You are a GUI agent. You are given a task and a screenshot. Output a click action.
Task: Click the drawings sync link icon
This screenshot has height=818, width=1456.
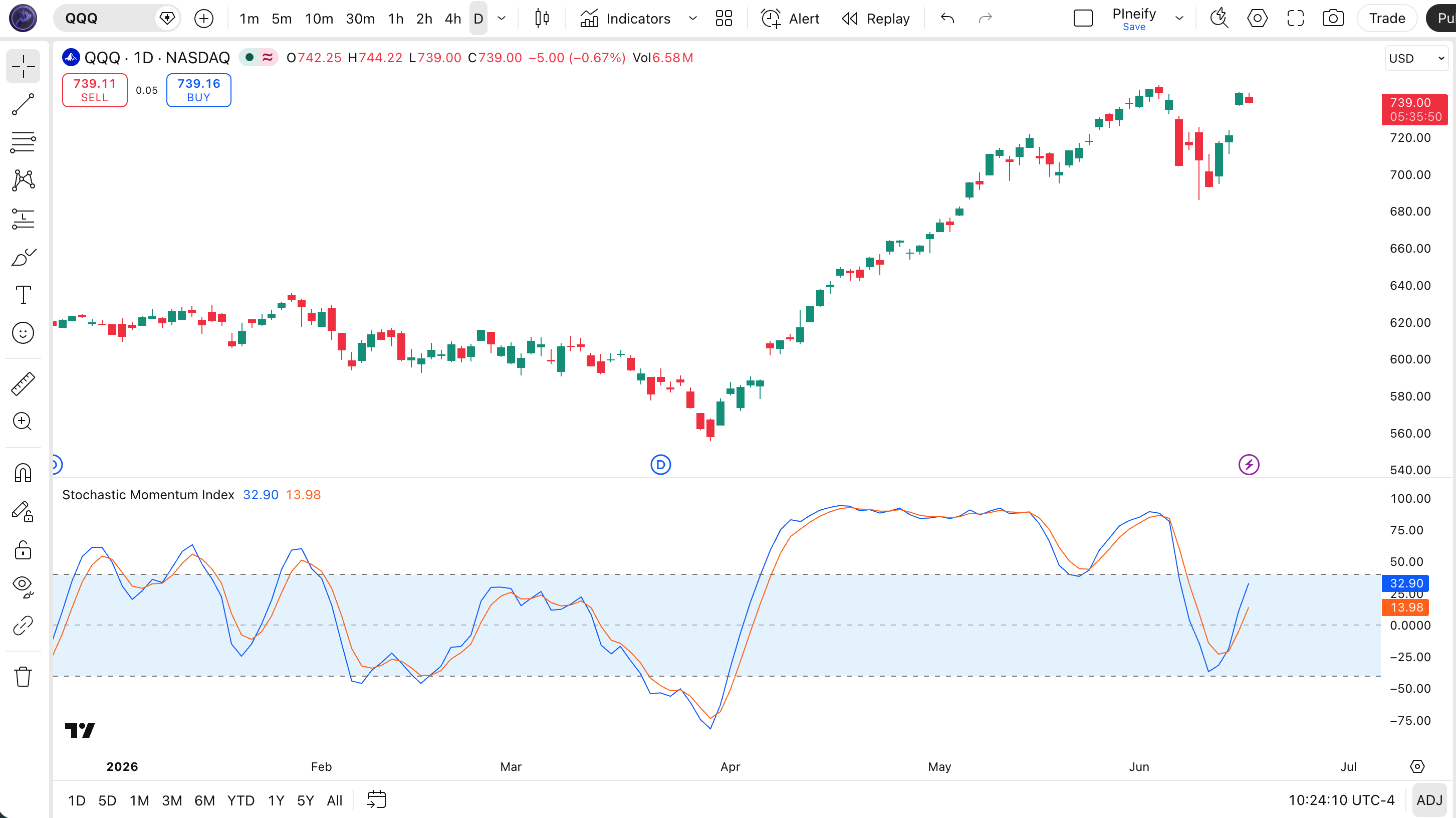(23, 626)
